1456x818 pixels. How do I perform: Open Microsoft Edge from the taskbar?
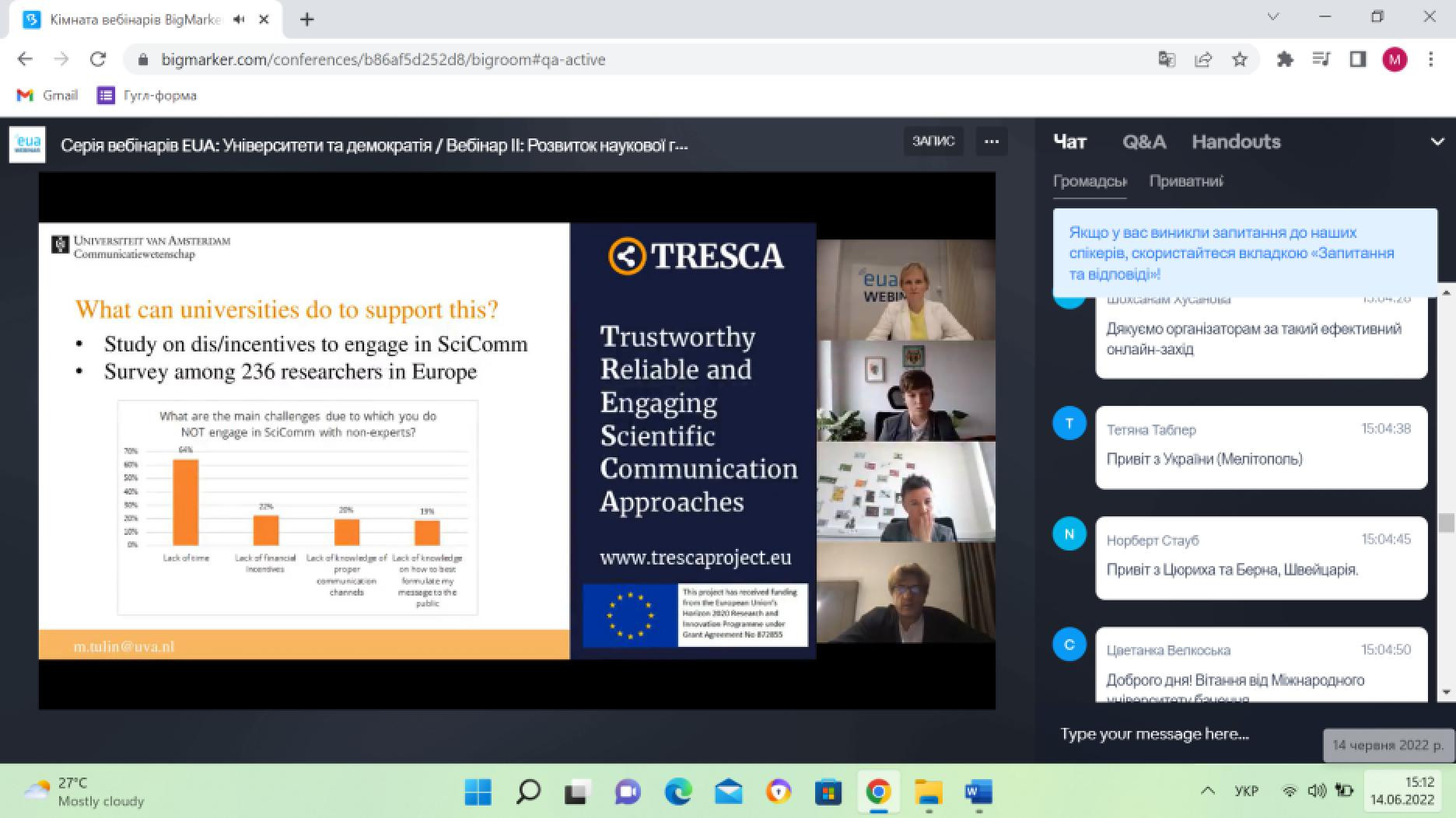678,792
